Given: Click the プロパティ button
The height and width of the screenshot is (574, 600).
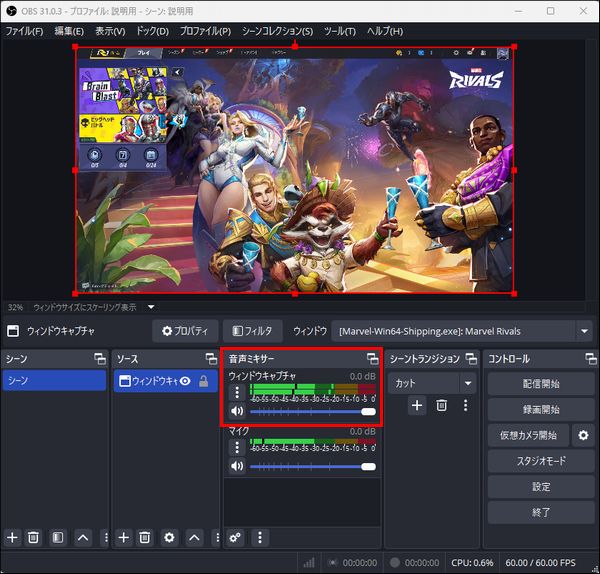Looking at the screenshot, I should pyautogui.click(x=185, y=331).
